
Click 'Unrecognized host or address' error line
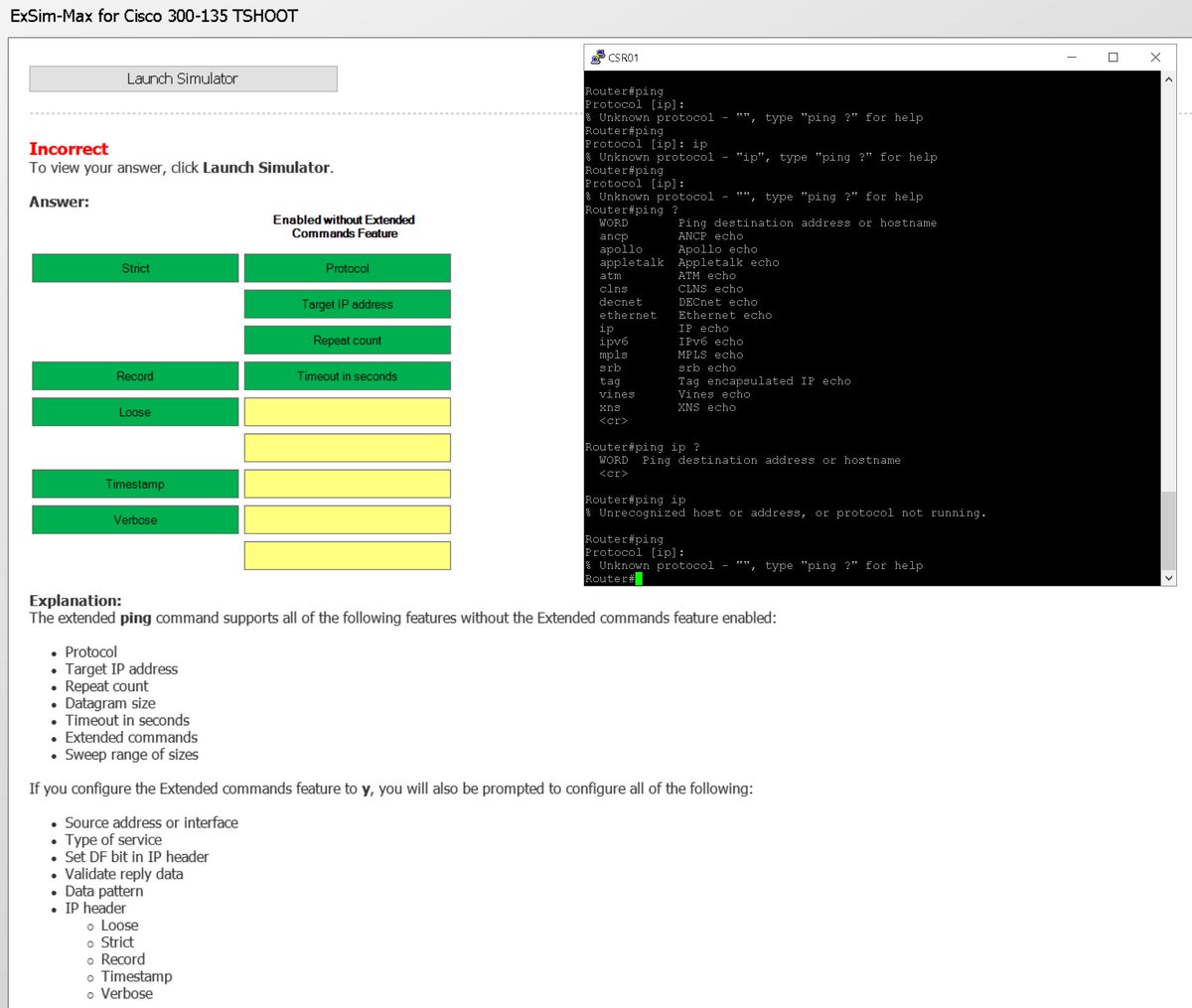point(786,512)
